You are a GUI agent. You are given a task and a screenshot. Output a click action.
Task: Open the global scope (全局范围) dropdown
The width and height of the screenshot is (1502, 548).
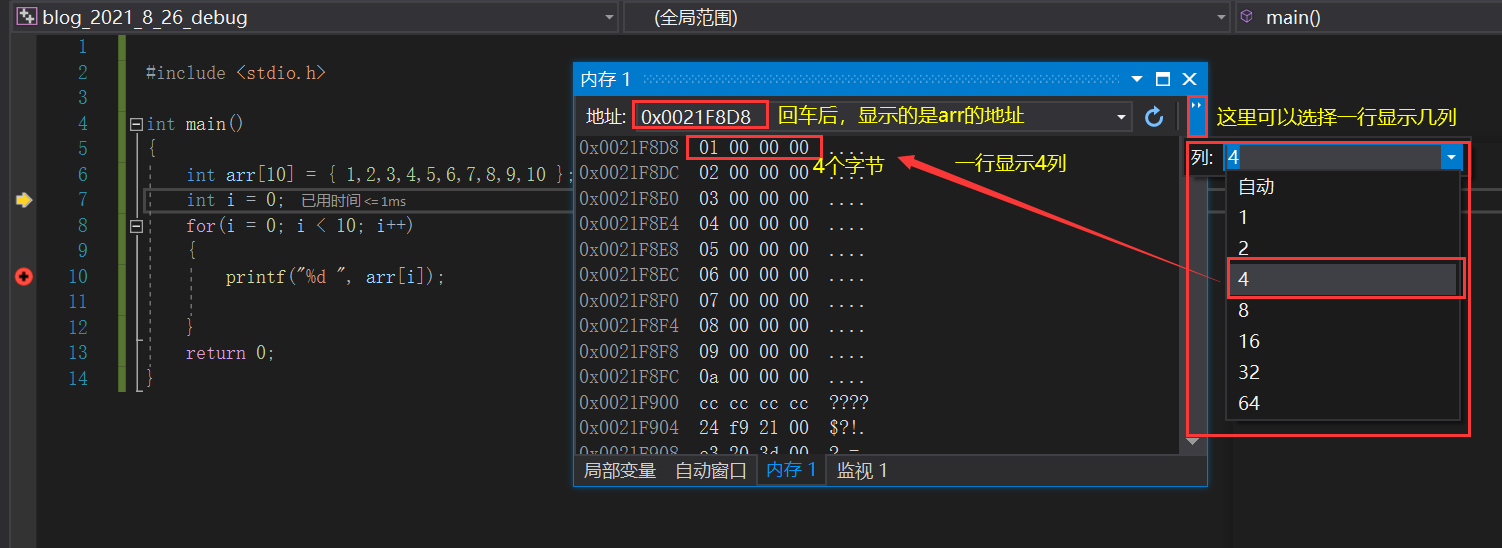(1221, 17)
